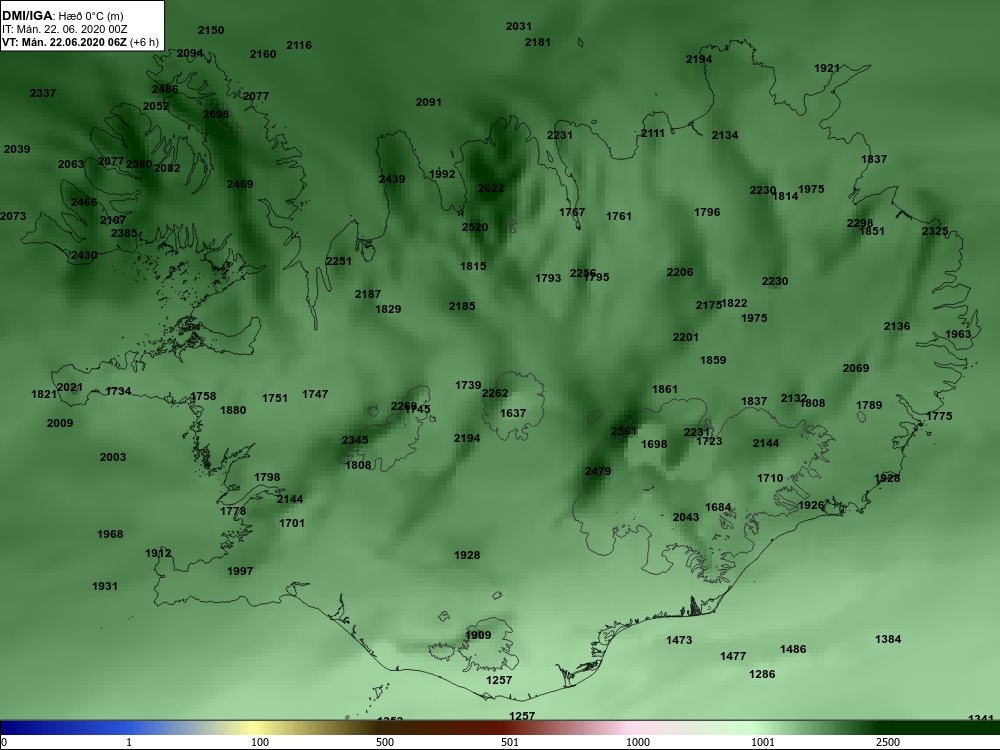Click the VT valid time 06Z line

tap(80, 42)
